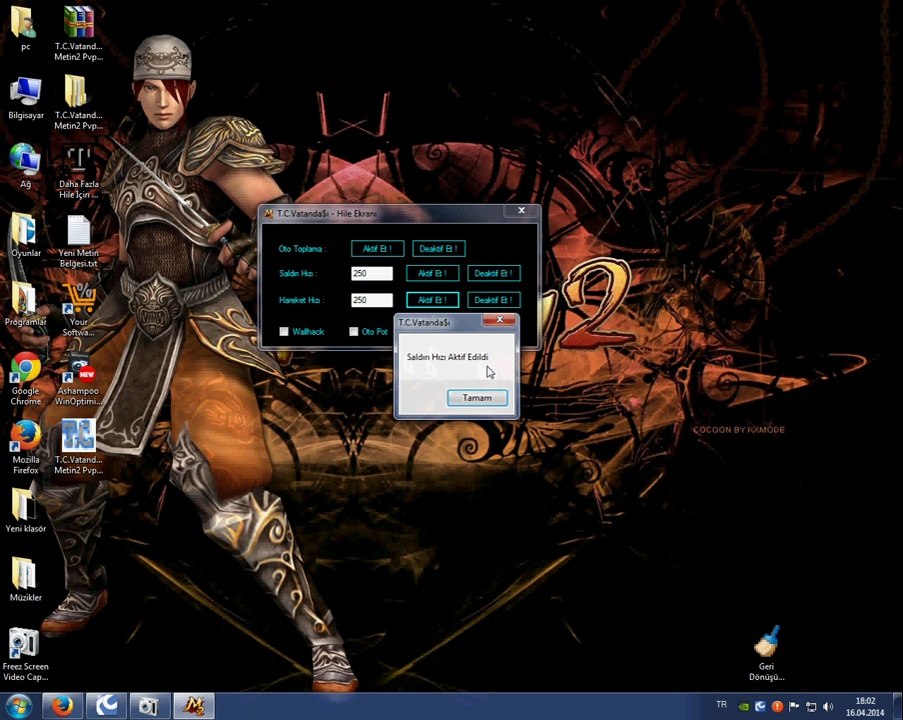This screenshot has width=903, height=720.
Task: Deactivate Saldırı Hızı with Deaktif Et
Action: coord(494,273)
